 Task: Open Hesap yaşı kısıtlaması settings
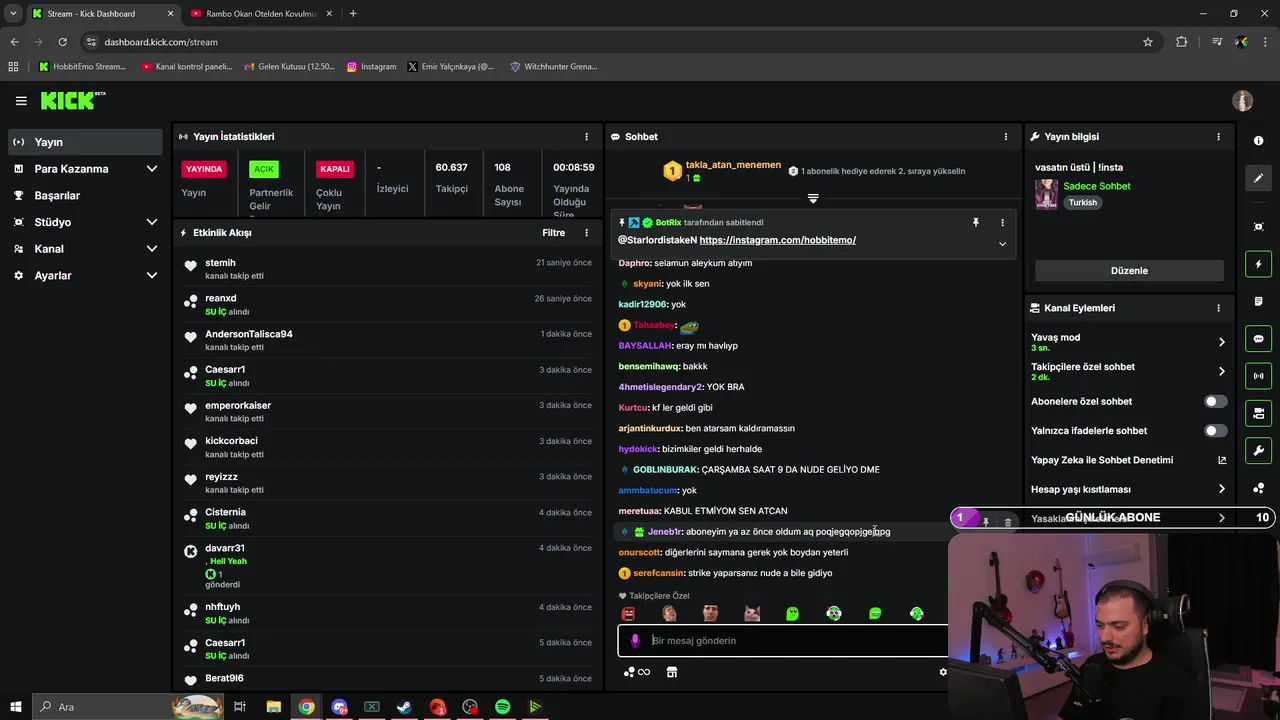pyautogui.click(x=1128, y=489)
